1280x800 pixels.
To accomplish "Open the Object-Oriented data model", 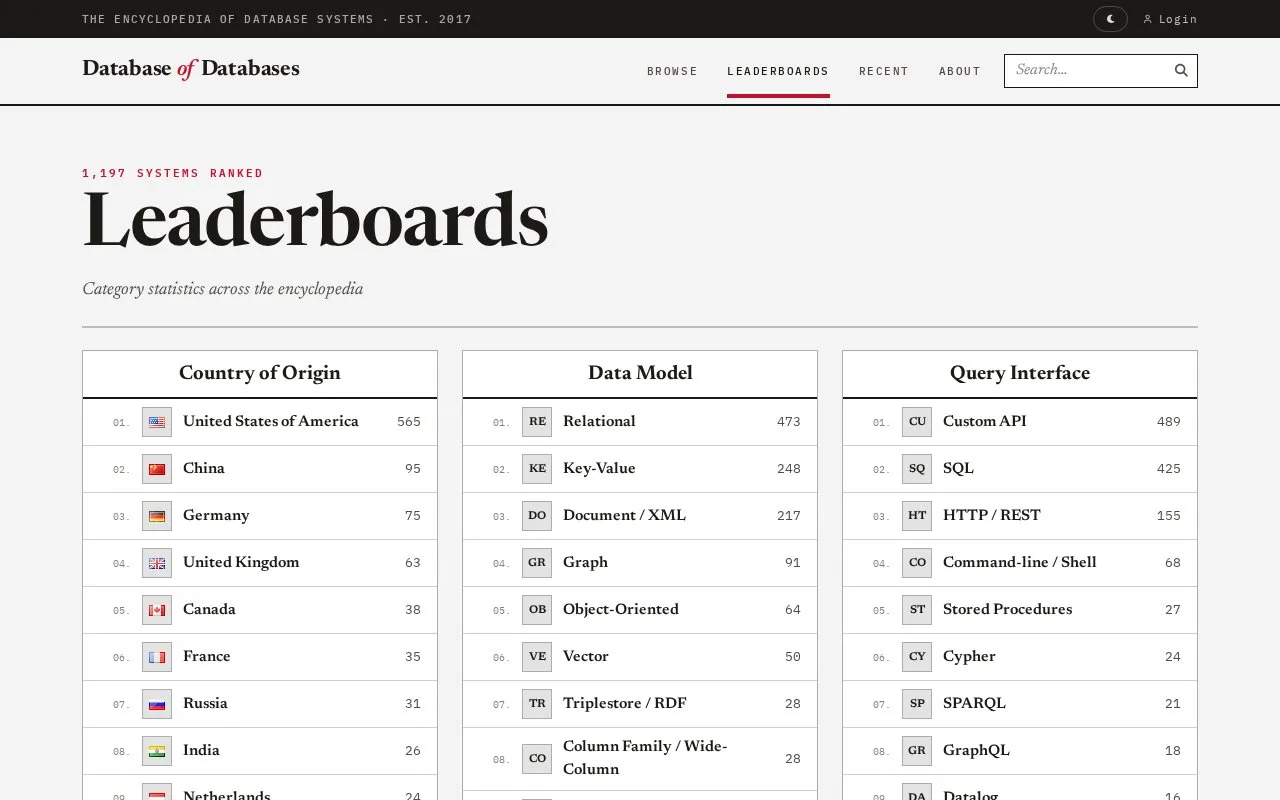I will click(621, 609).
